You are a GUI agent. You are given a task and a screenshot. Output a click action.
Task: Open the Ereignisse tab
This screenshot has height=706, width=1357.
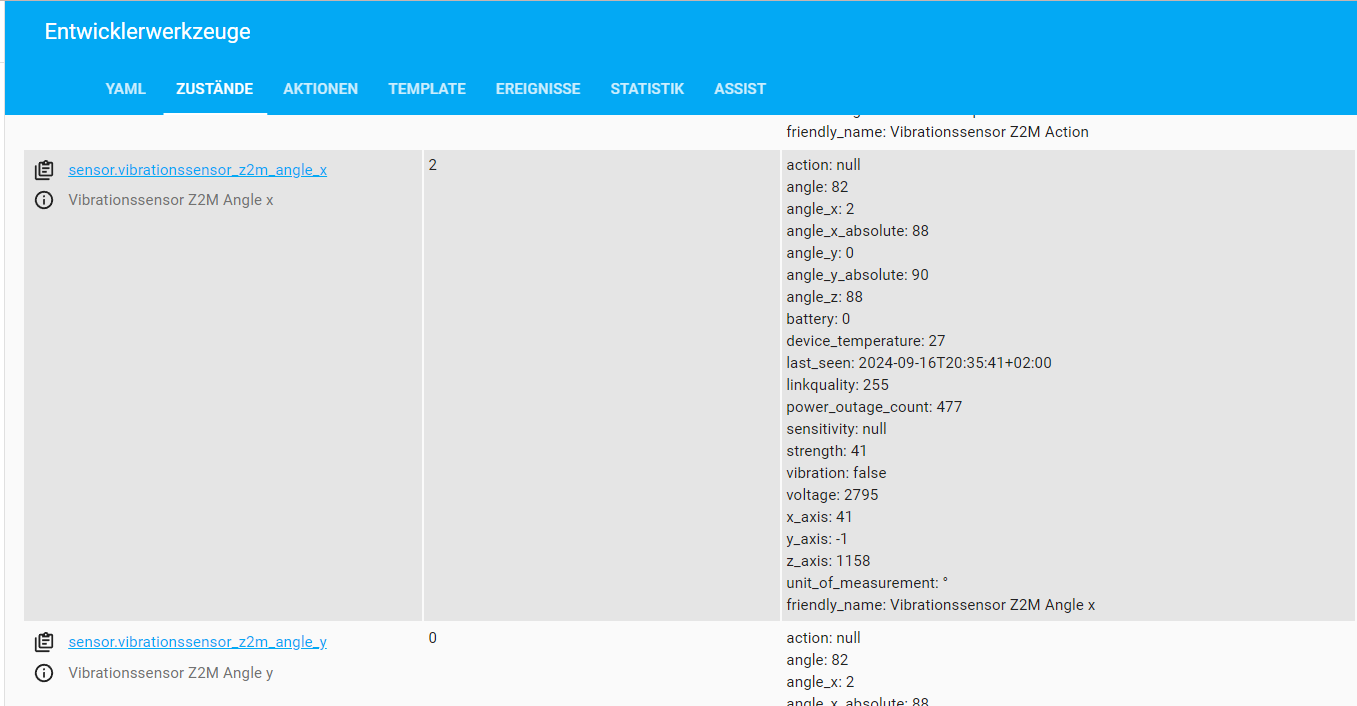coord(538,89)
